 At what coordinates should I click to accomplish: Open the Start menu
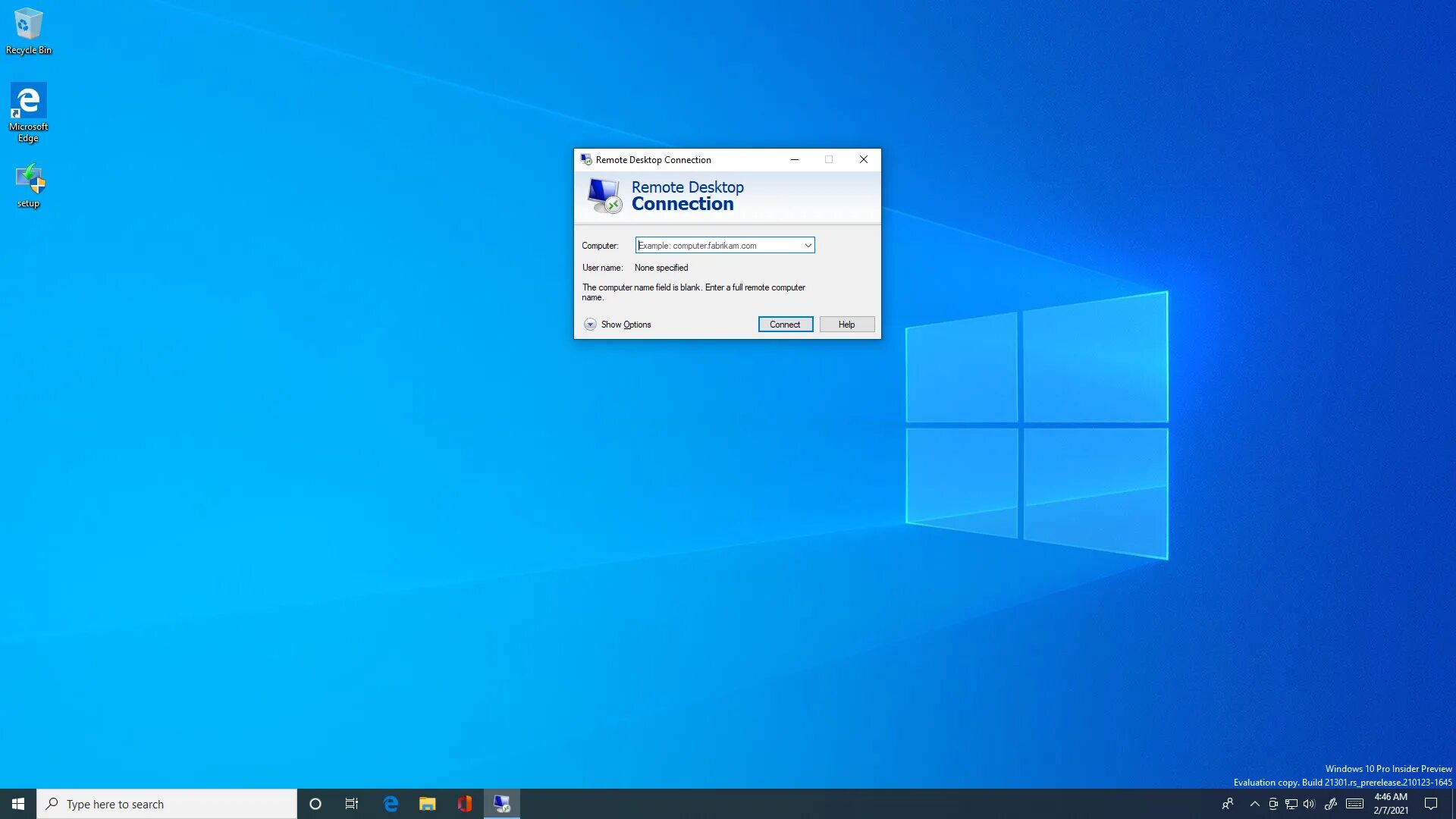(x=18, y=804)
